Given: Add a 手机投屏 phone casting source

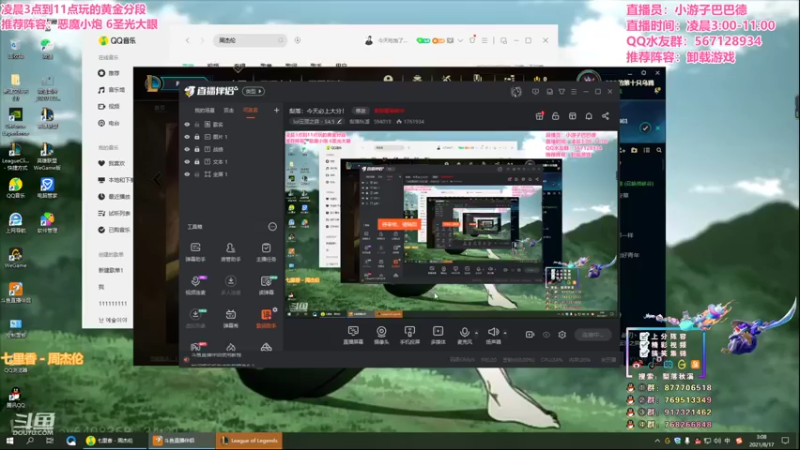Looking at the screenshot, I should point(410,335).
